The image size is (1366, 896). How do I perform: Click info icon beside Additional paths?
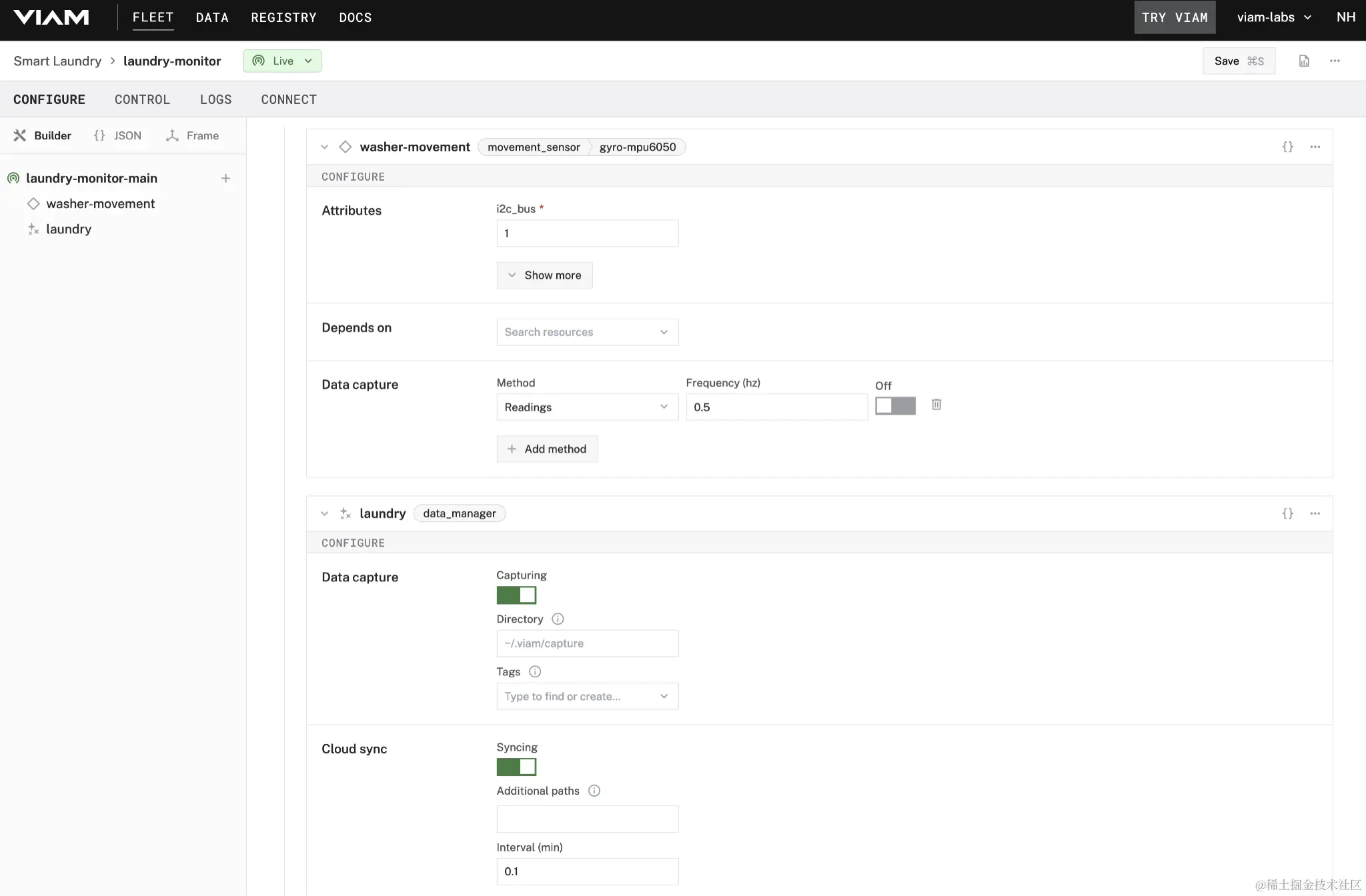click(594, 791)
